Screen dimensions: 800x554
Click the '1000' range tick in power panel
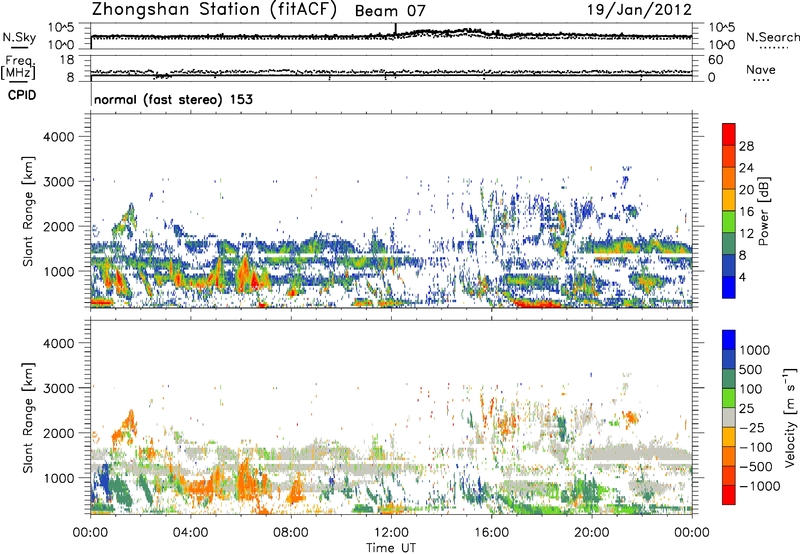59,271
